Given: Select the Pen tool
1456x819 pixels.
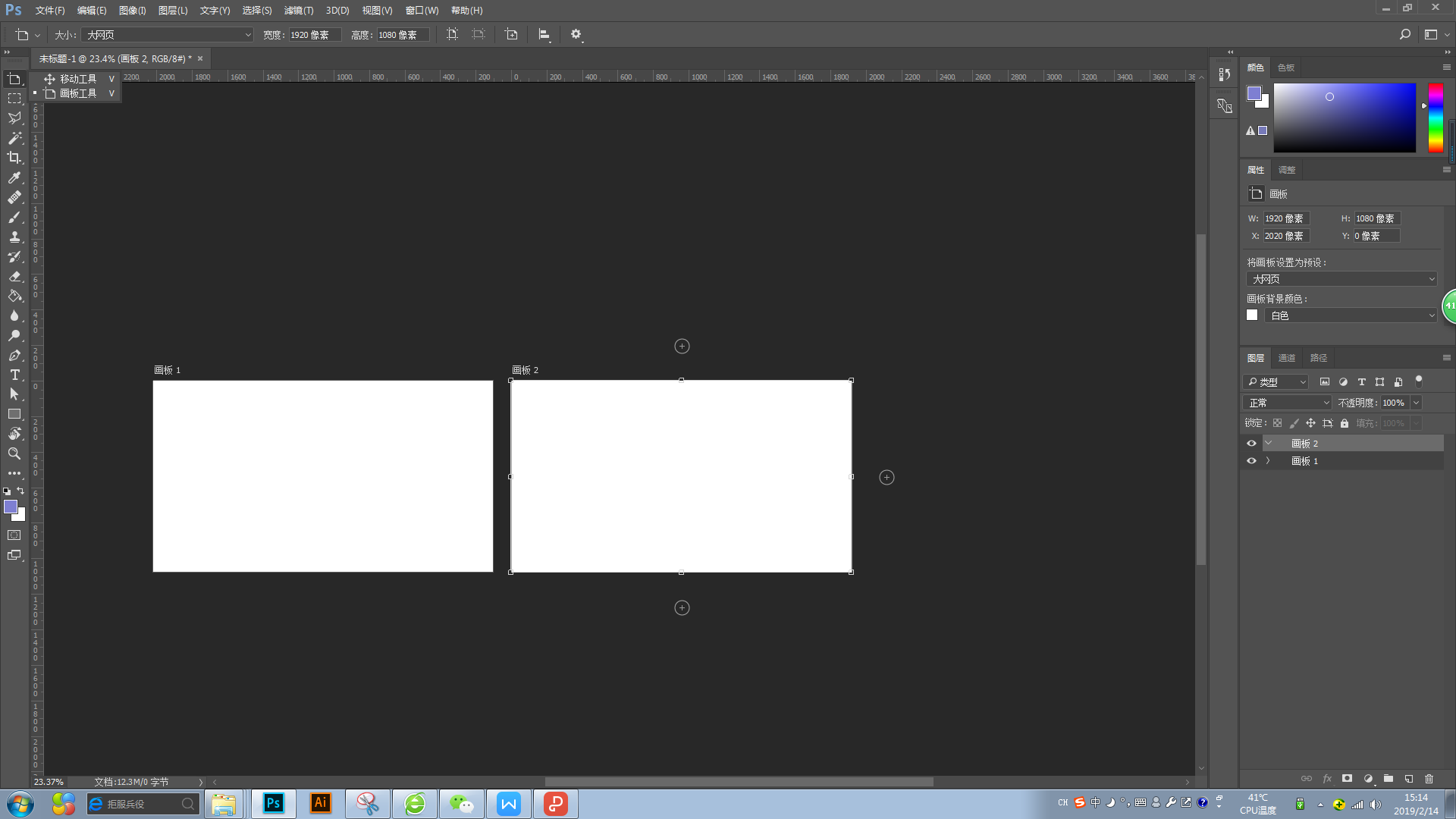Looking at the screenshot, I should 14,355.
